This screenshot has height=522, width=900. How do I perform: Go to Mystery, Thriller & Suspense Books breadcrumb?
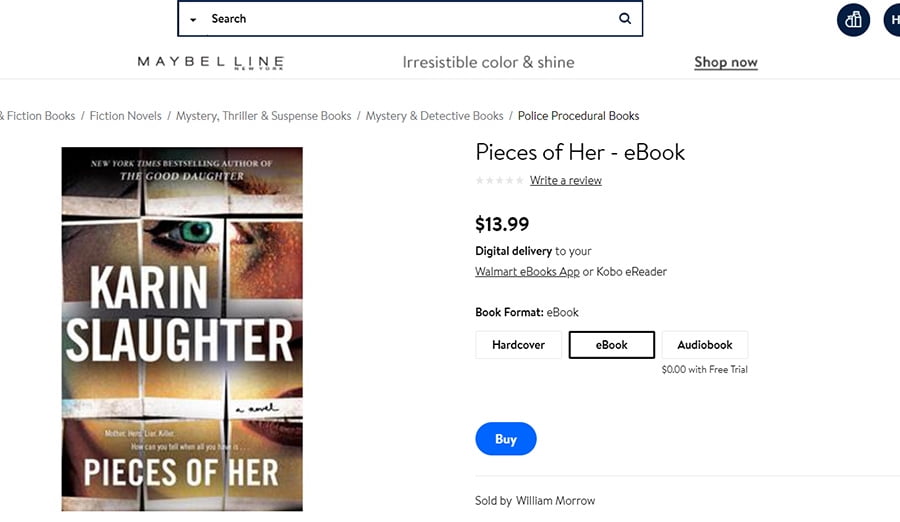[263, 116]
